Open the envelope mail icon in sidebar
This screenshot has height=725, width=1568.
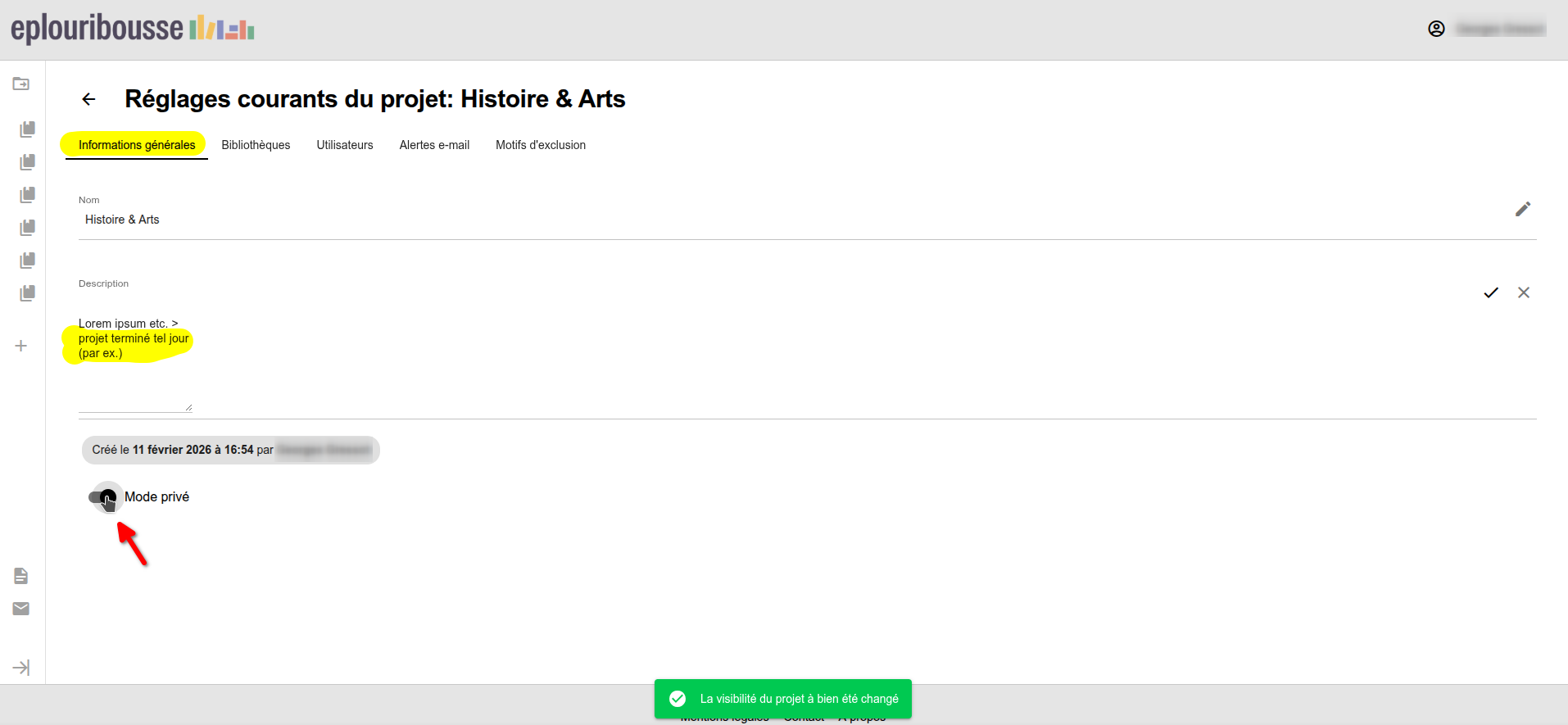[21, 609]
